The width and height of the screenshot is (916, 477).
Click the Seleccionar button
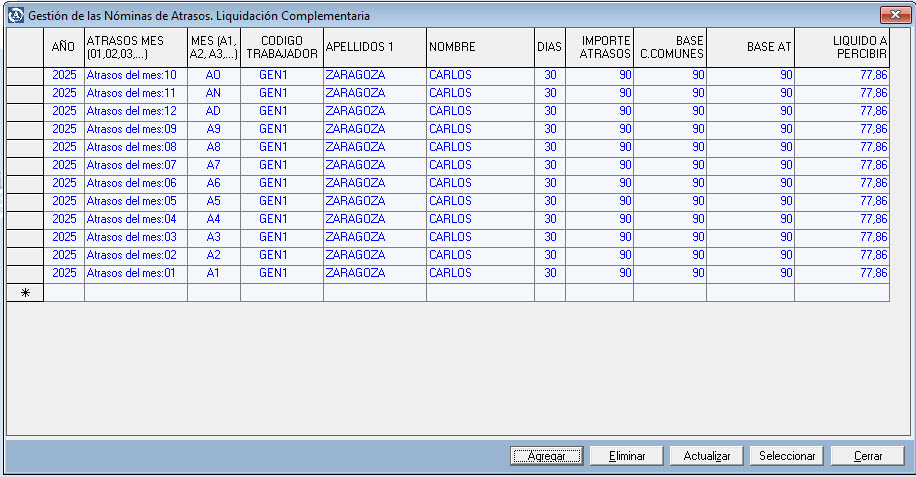click(x=787, y=456)
